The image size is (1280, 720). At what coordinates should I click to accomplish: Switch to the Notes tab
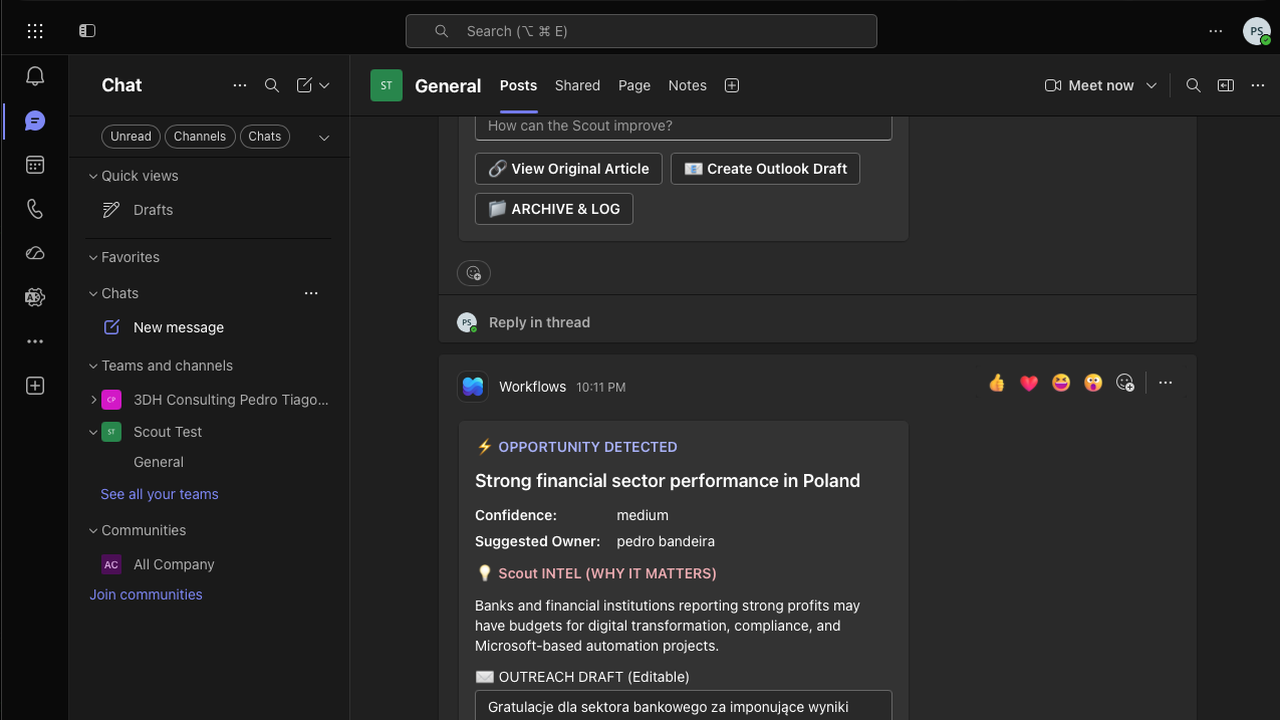click(687, 86)
